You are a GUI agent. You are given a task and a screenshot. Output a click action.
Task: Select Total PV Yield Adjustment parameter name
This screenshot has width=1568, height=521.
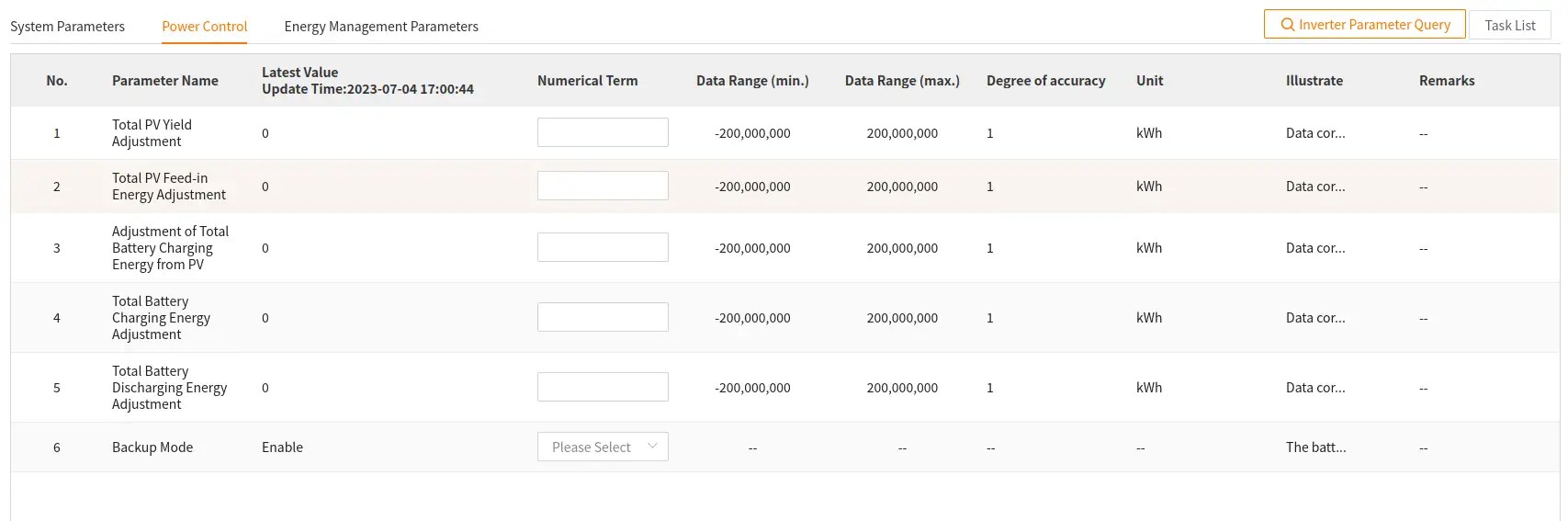pos(152,133)
